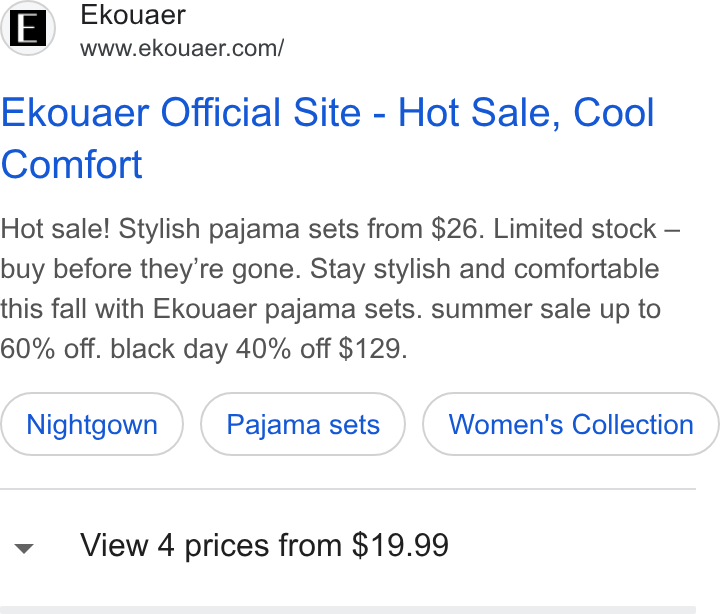Expand the 'View 4 prices' row

coord(348,546)
